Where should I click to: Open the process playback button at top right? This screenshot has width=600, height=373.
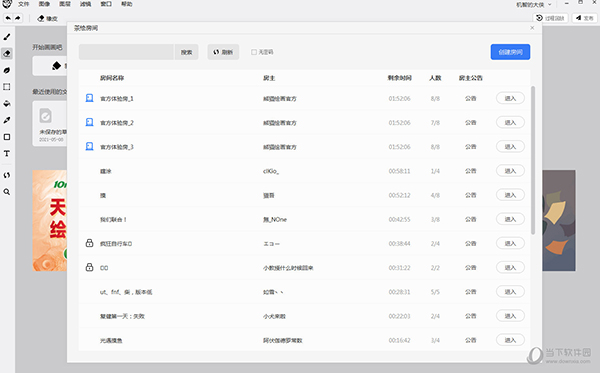pyautogui.click(x=550, y=18)
